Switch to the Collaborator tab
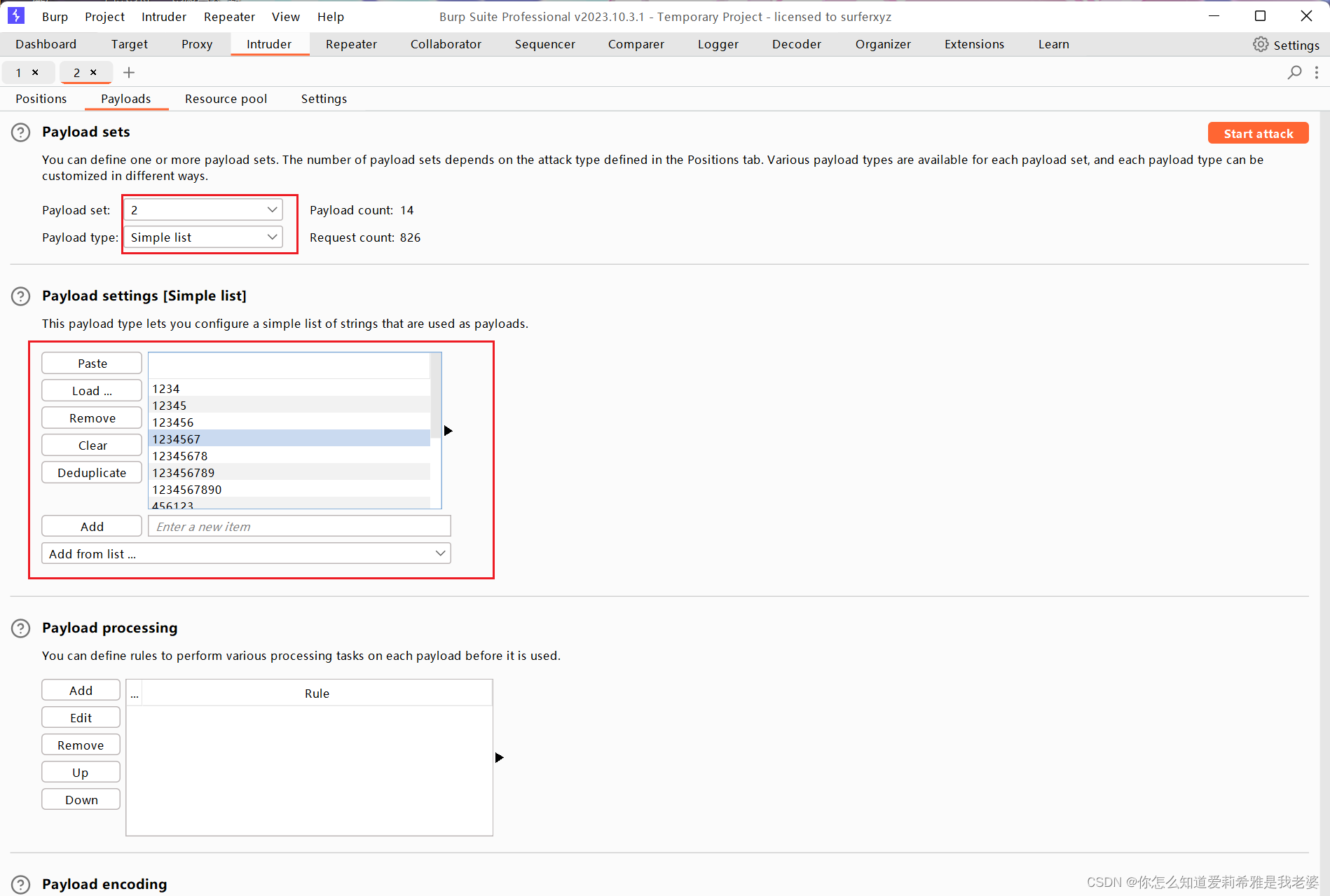 coord(446,44)
